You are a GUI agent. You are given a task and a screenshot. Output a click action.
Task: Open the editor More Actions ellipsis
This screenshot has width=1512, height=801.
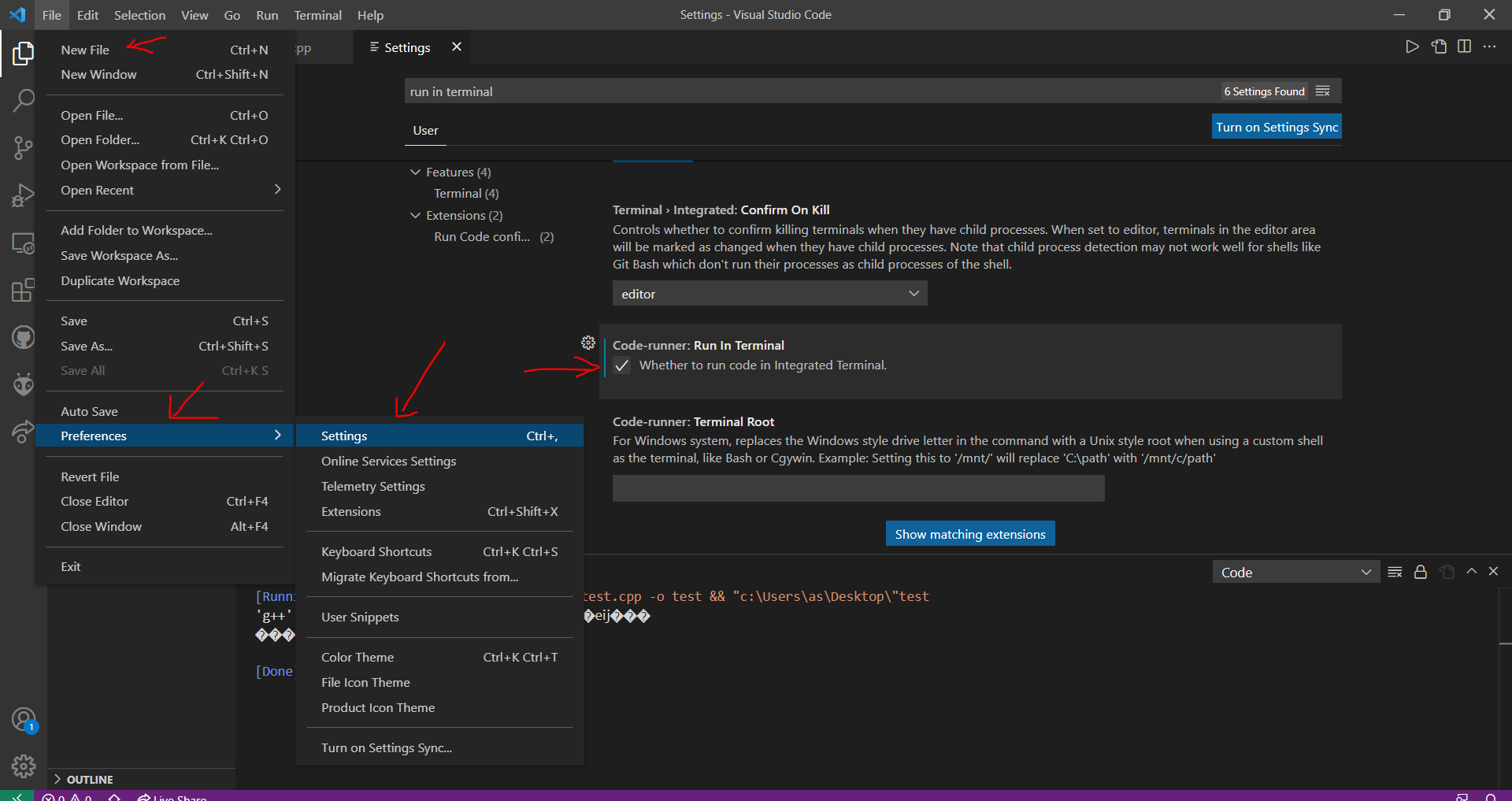tap(1489, 46)
